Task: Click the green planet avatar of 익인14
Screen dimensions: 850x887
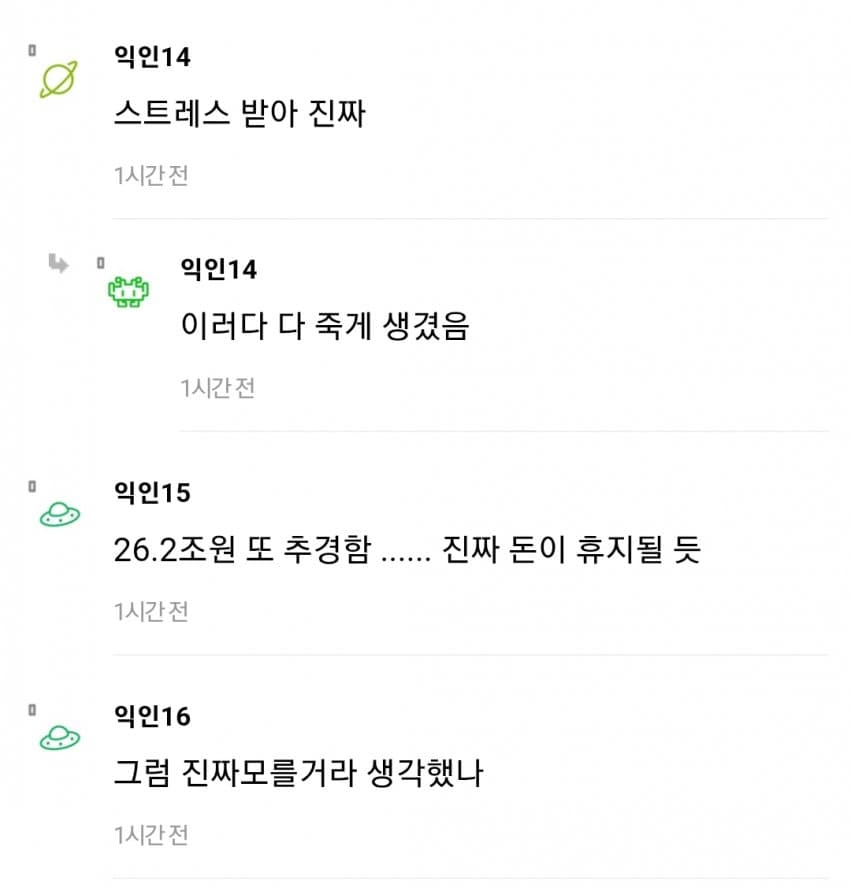Action: [58, 79]
